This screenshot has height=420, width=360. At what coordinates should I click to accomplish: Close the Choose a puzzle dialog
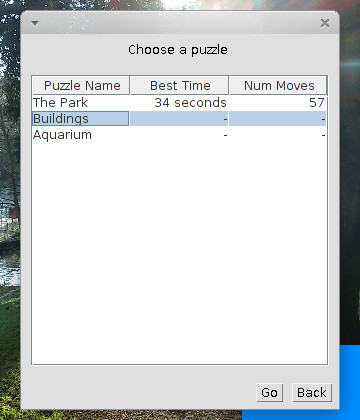pos(325,23)
